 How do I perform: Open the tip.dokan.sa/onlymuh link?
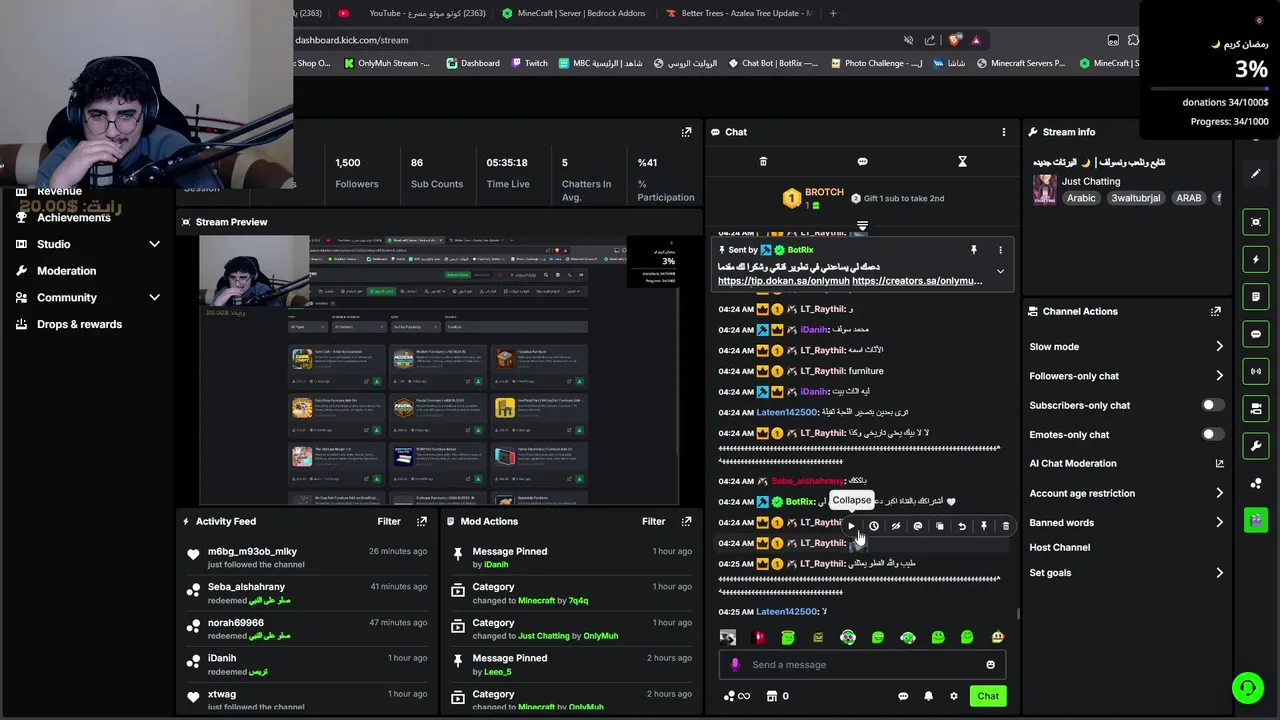[783, 281]
